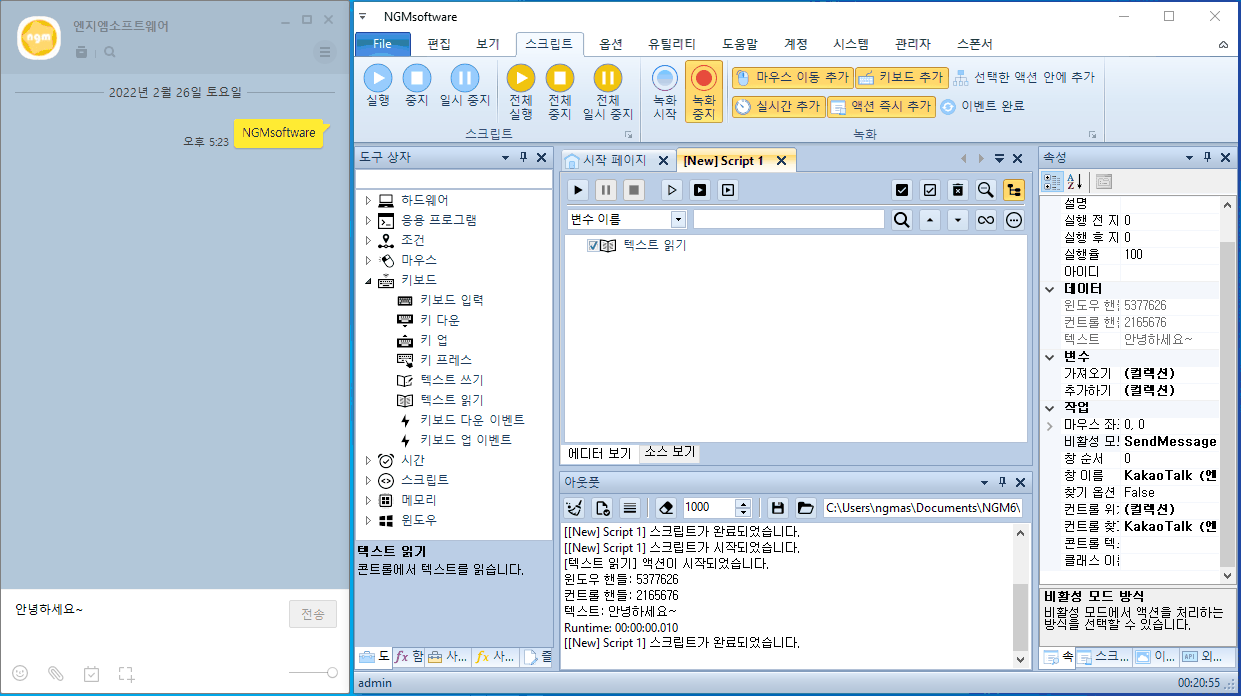The height and width of the screenshot is (696, 1241).
Task: Click the zoom-out magnifier icon in editor toolbar
Action: click(986, 190)
